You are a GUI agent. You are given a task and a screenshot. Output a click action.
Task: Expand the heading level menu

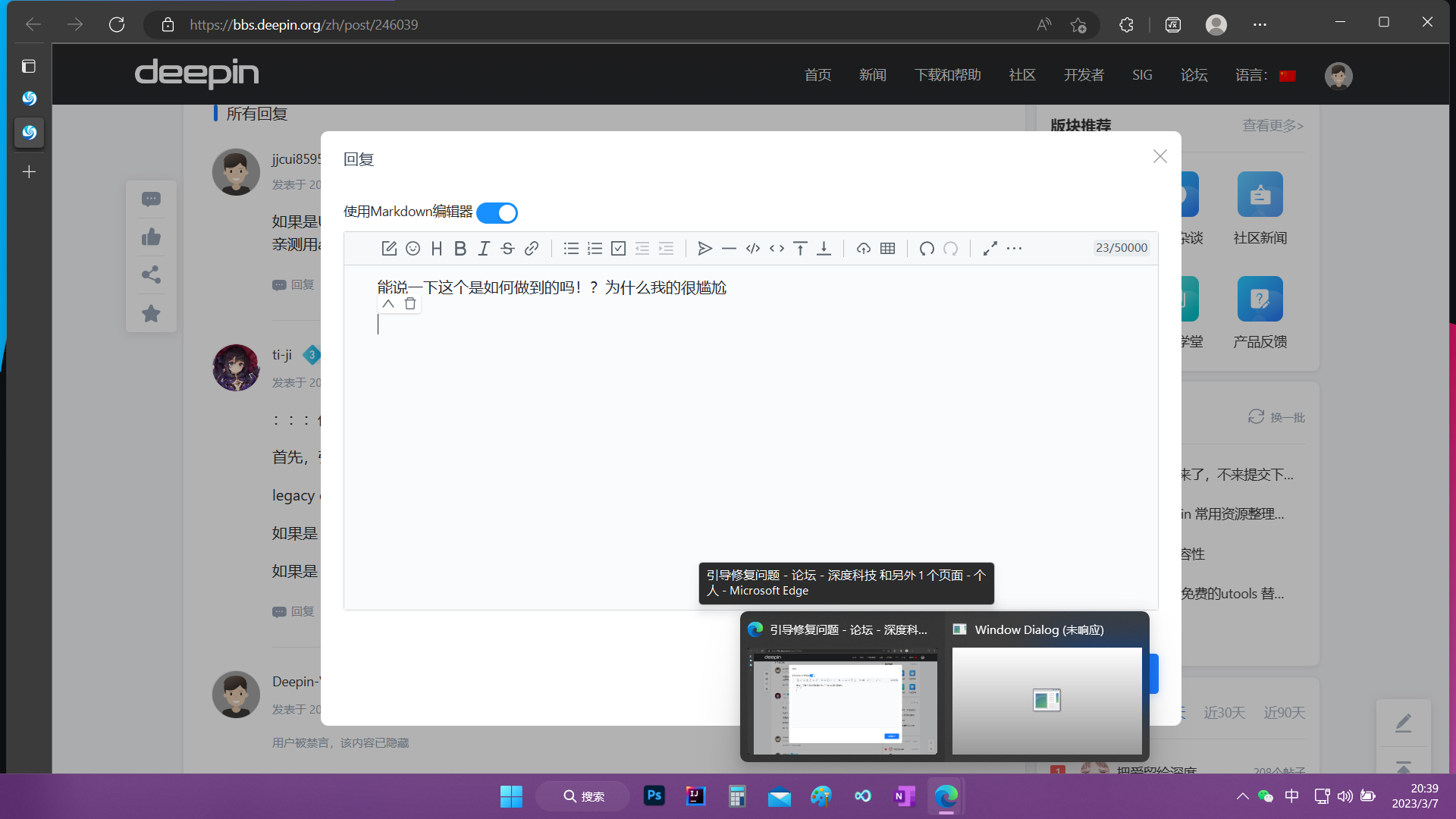(x=436, y=249)
